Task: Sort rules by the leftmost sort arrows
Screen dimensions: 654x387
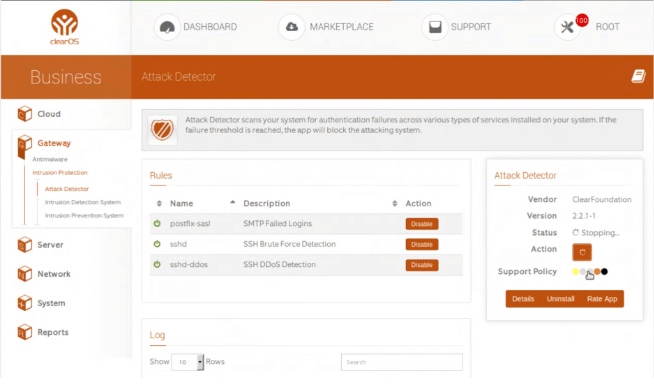Action: (x=159, y=204)
